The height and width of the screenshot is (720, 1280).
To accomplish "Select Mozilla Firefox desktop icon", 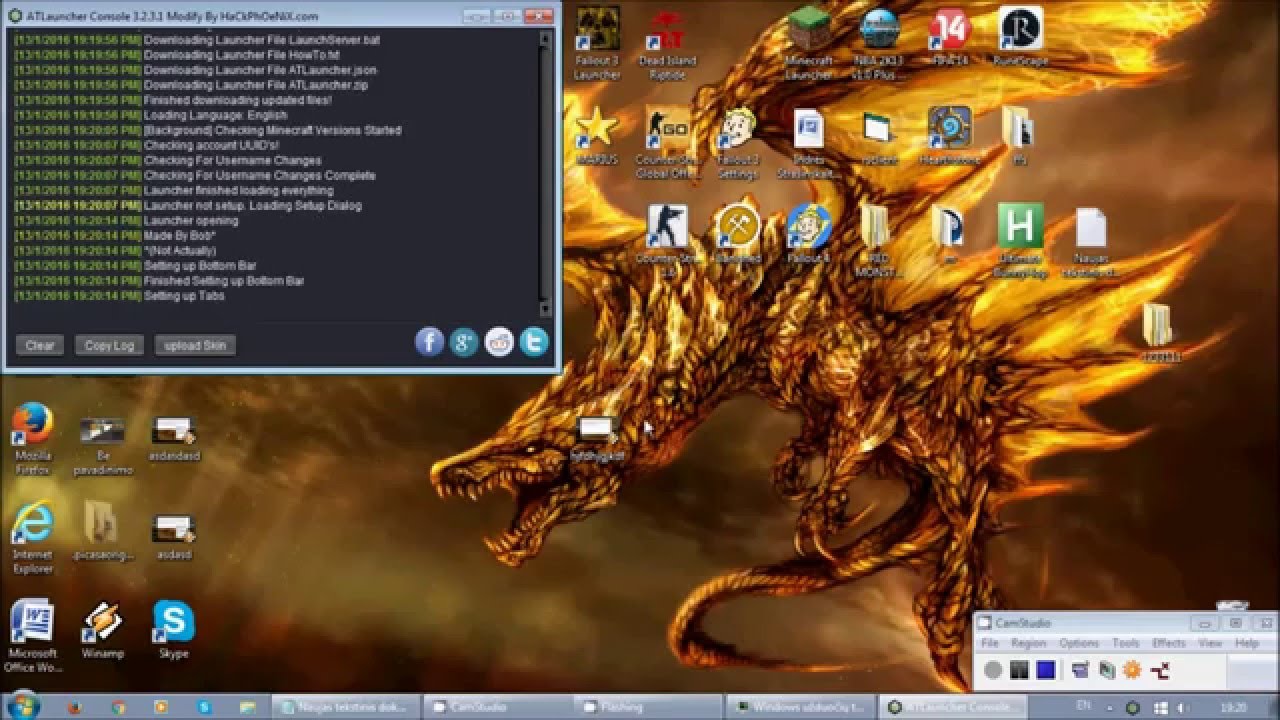I will click(x=32, y=438).
